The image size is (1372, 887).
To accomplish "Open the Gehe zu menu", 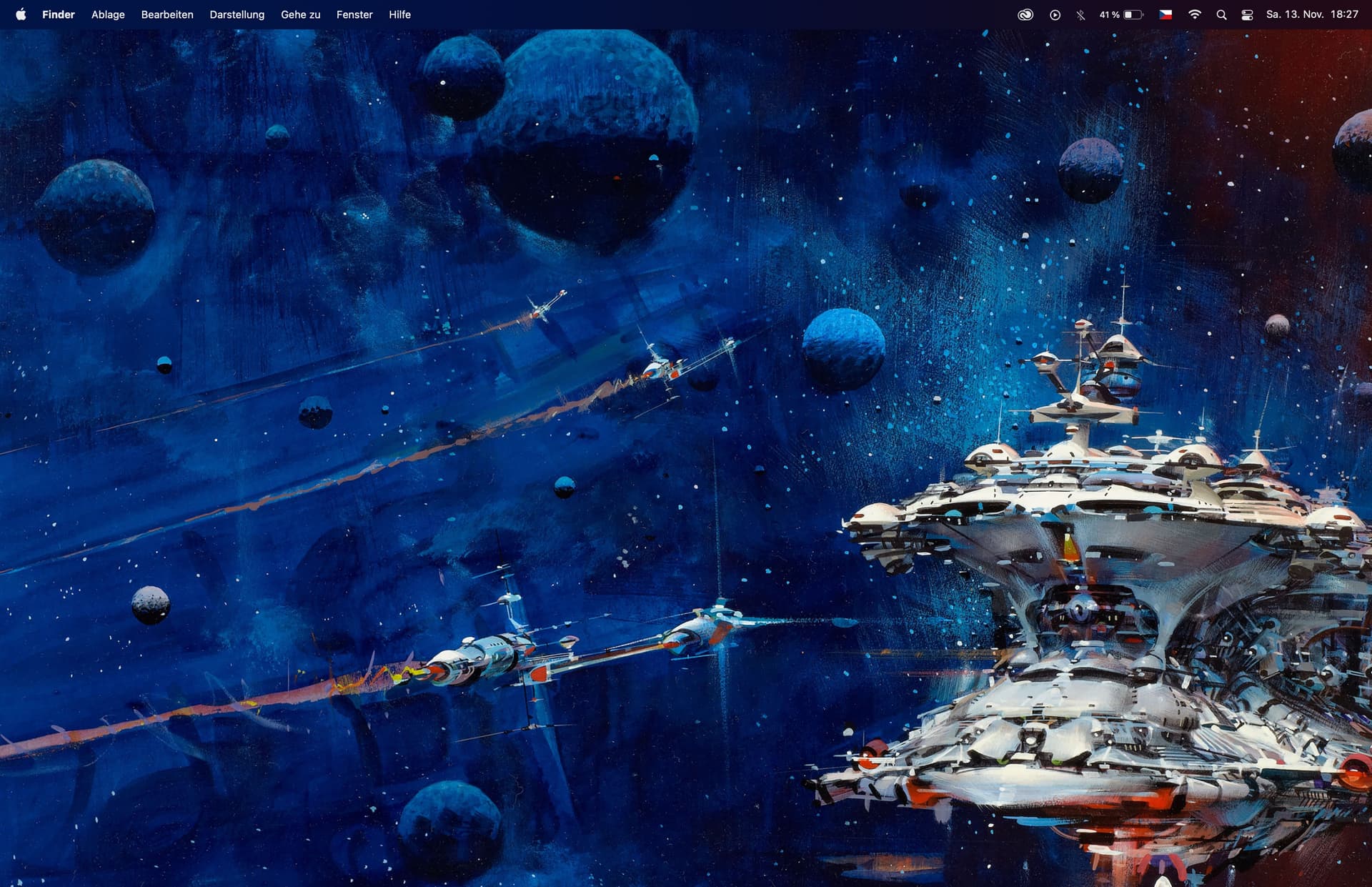I will (x=300, y=14).
